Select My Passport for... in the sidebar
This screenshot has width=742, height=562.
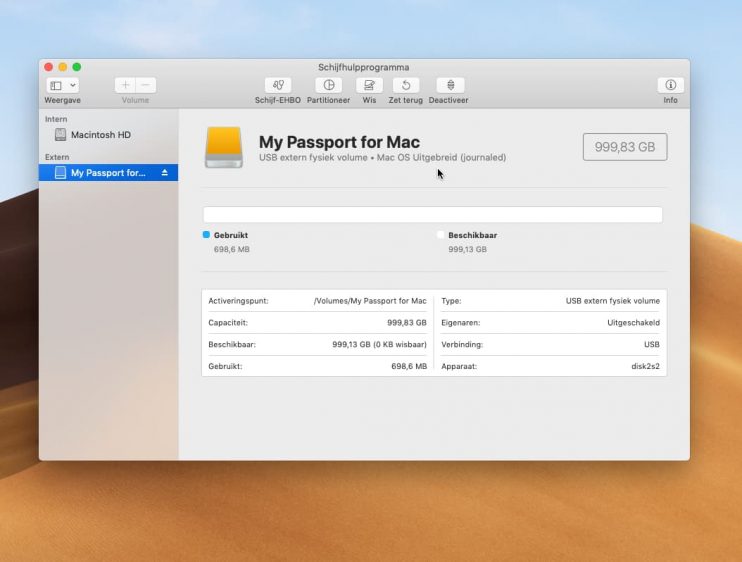109,173
